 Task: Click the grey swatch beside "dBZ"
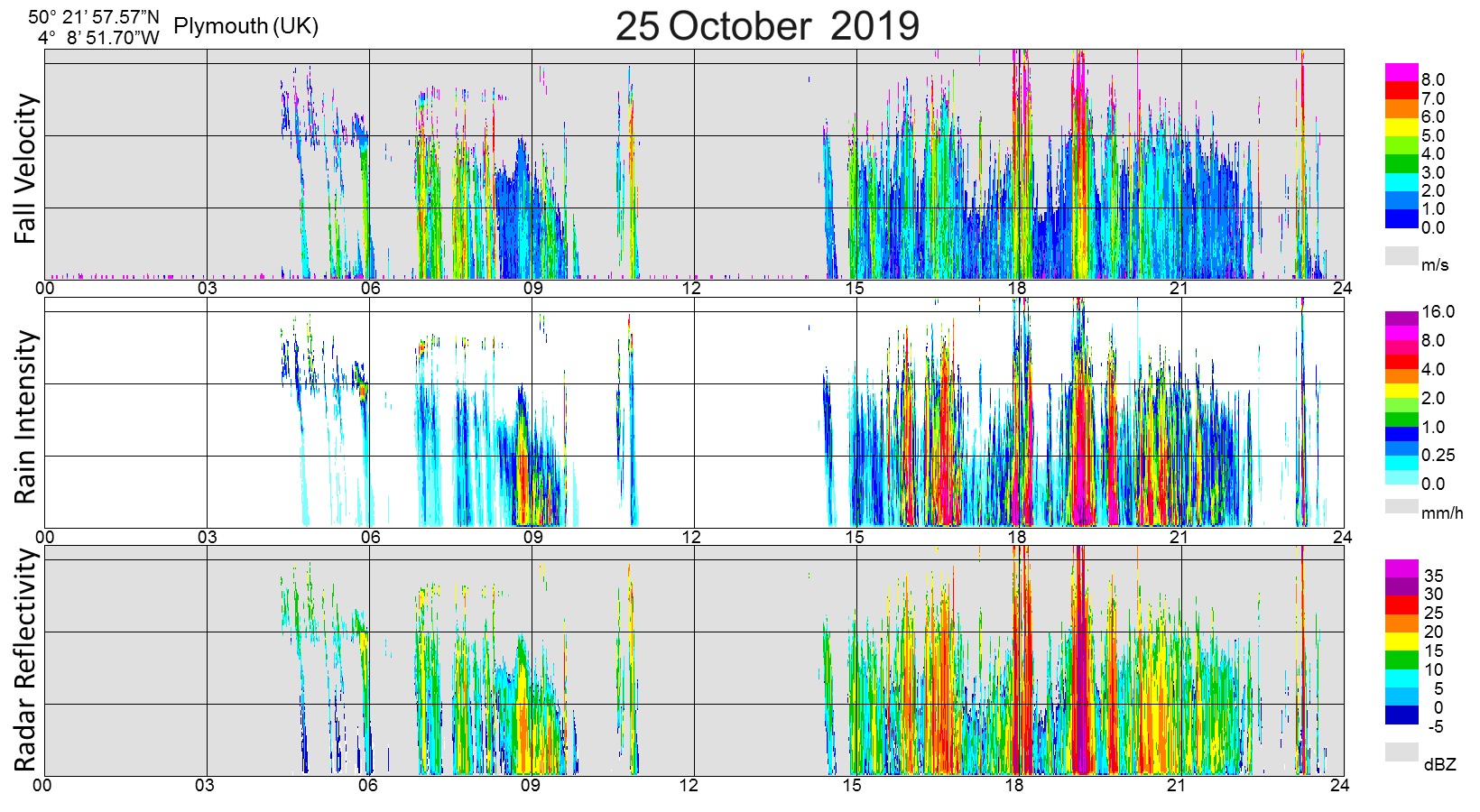(x=1401, y=752)
